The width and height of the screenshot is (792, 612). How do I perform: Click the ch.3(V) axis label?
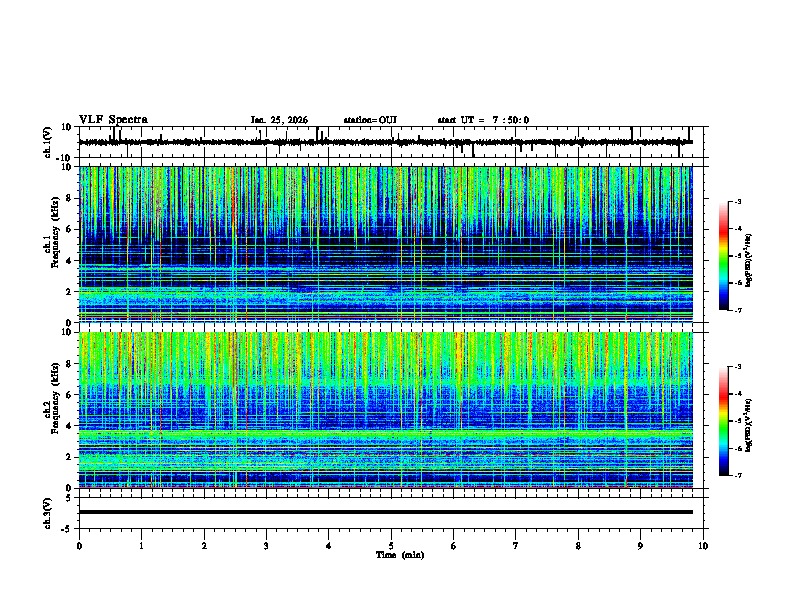(x=47, y=513)
